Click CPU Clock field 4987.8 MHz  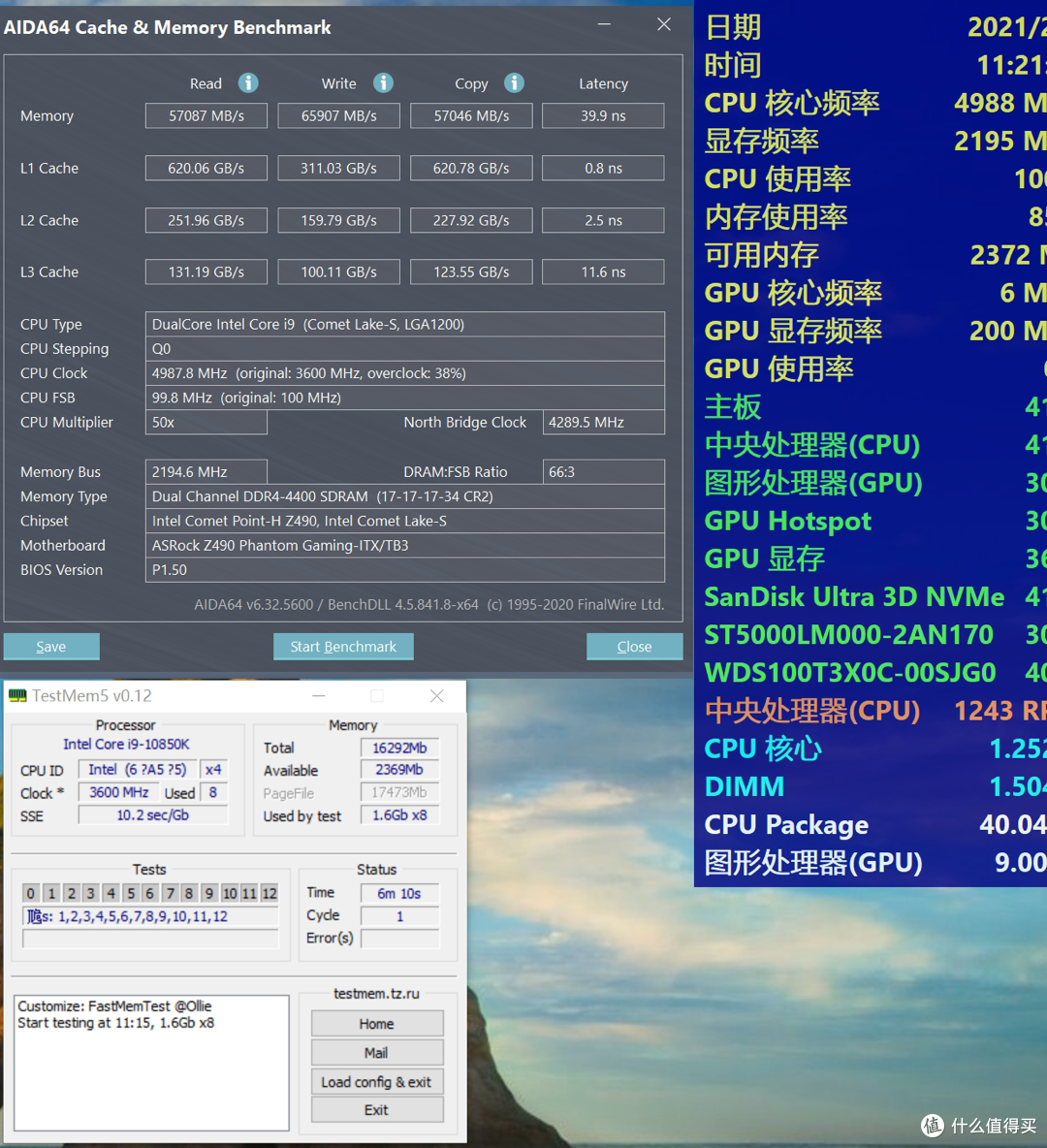[405, 373]
